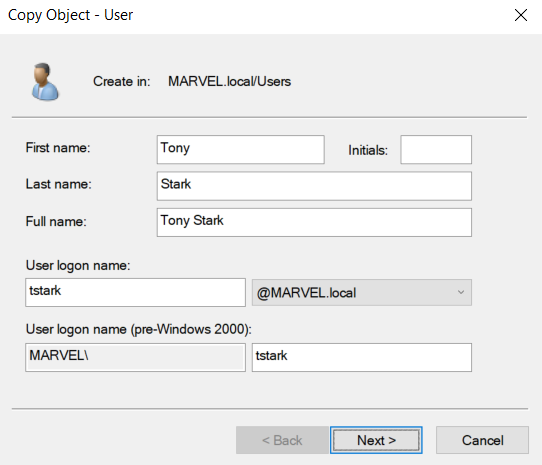Click the Next button
Viewport: 542px width, 465px height.
point(376,440)
